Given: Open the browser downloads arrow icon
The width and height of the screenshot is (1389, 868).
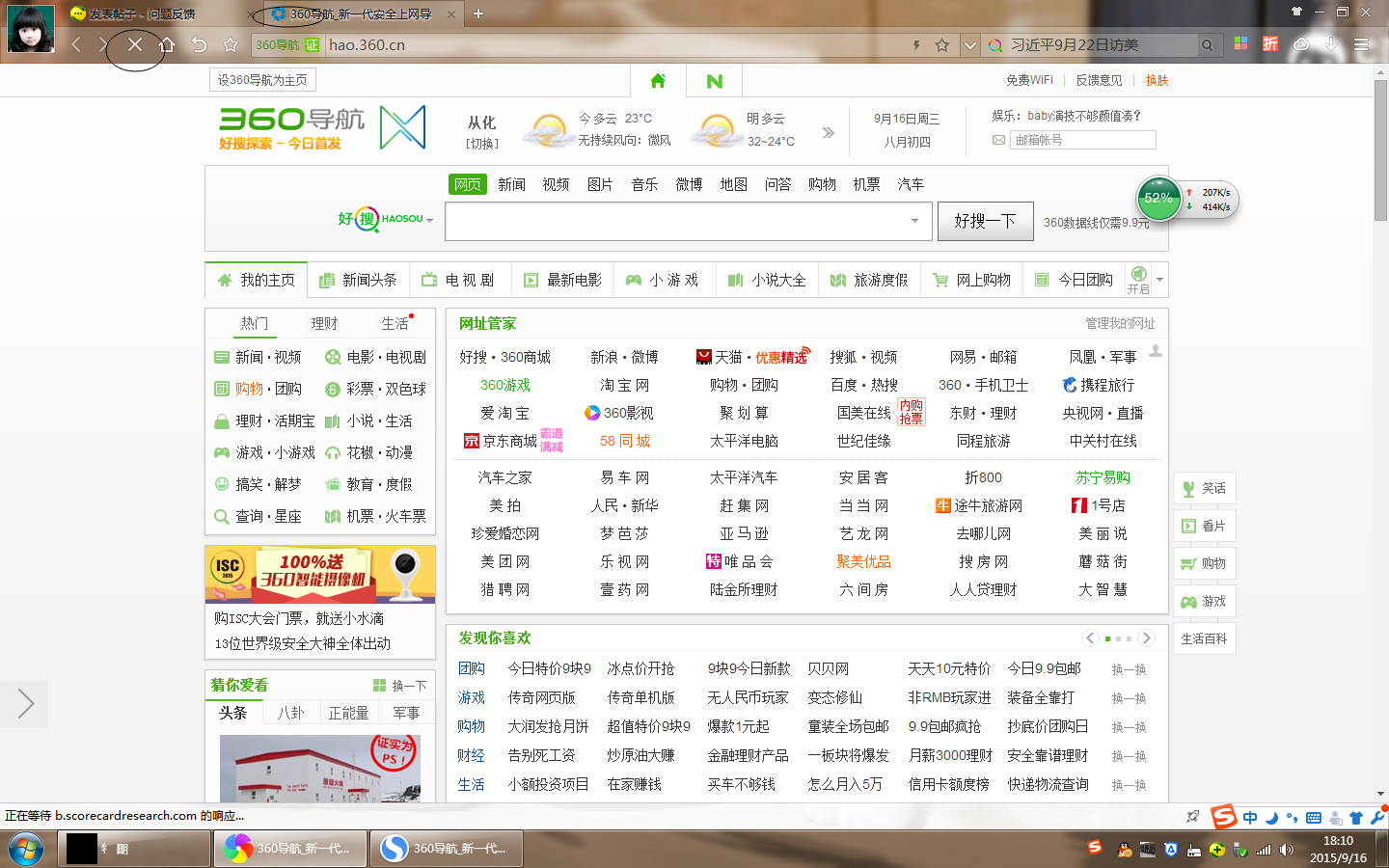Looking at the screenshot, I should [x=1331, y=43].
